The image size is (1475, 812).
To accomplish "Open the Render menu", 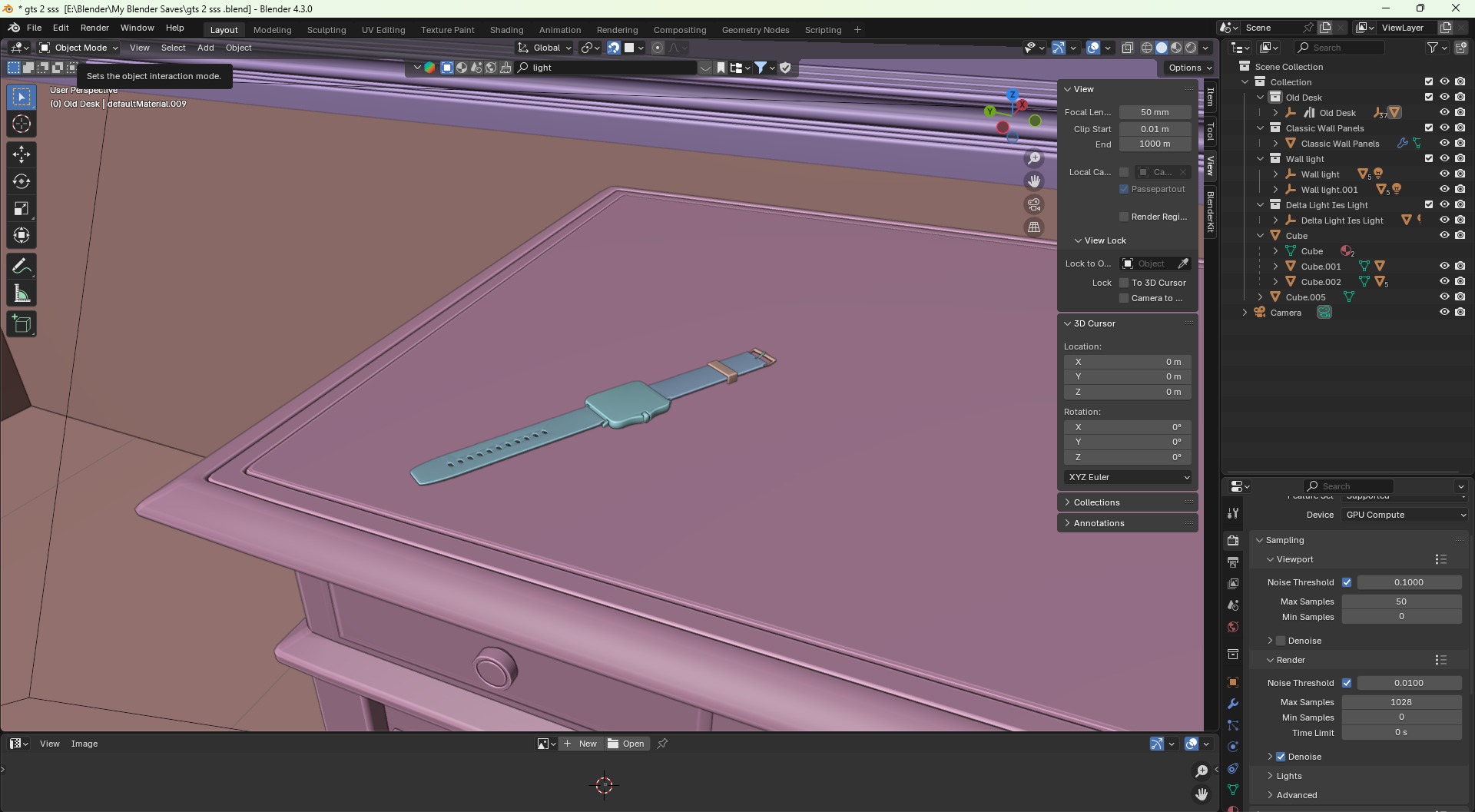I will point(94,28).
